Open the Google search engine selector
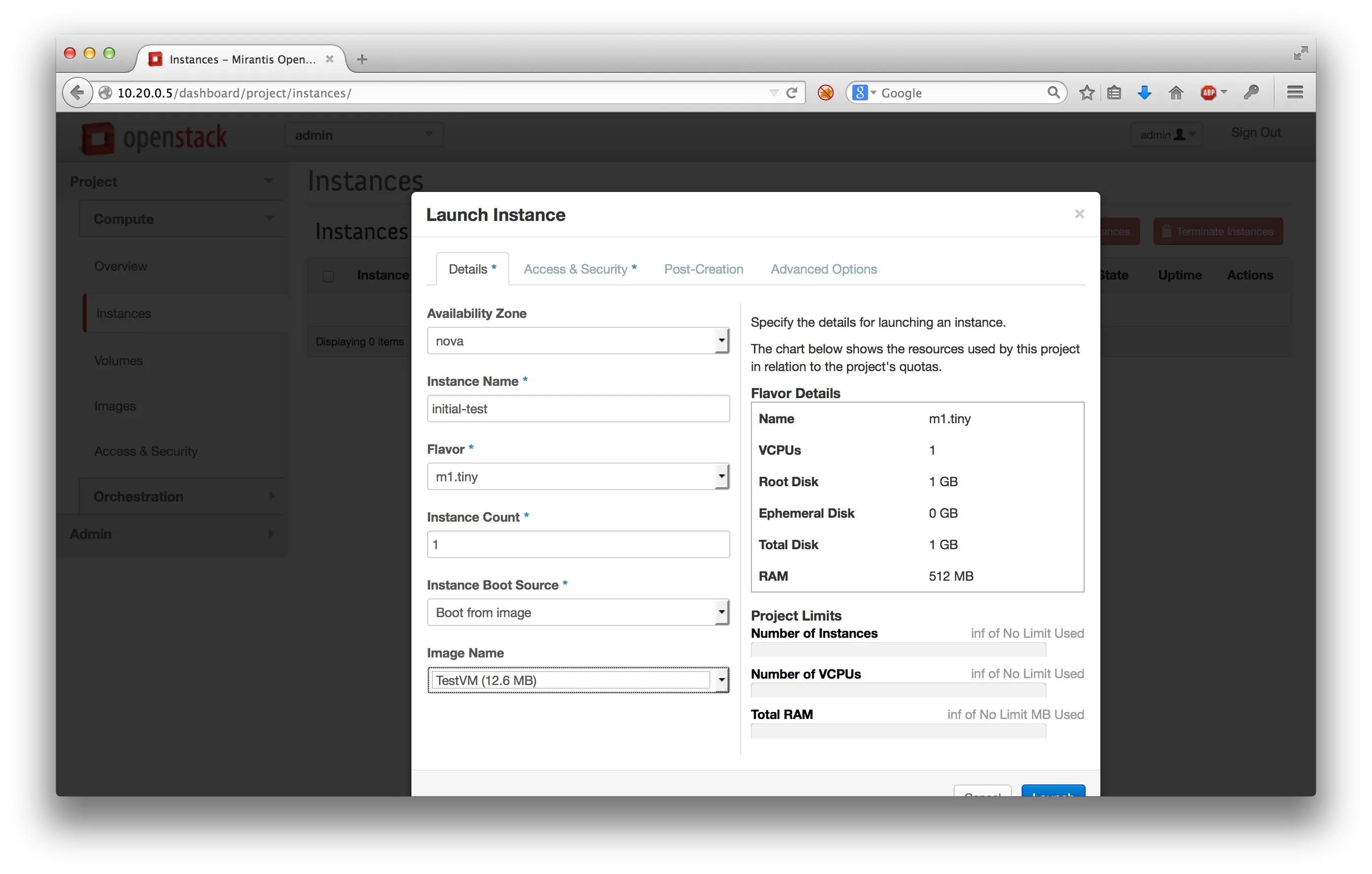Viewport: 1372px width, 874px height. coord(864,93)
